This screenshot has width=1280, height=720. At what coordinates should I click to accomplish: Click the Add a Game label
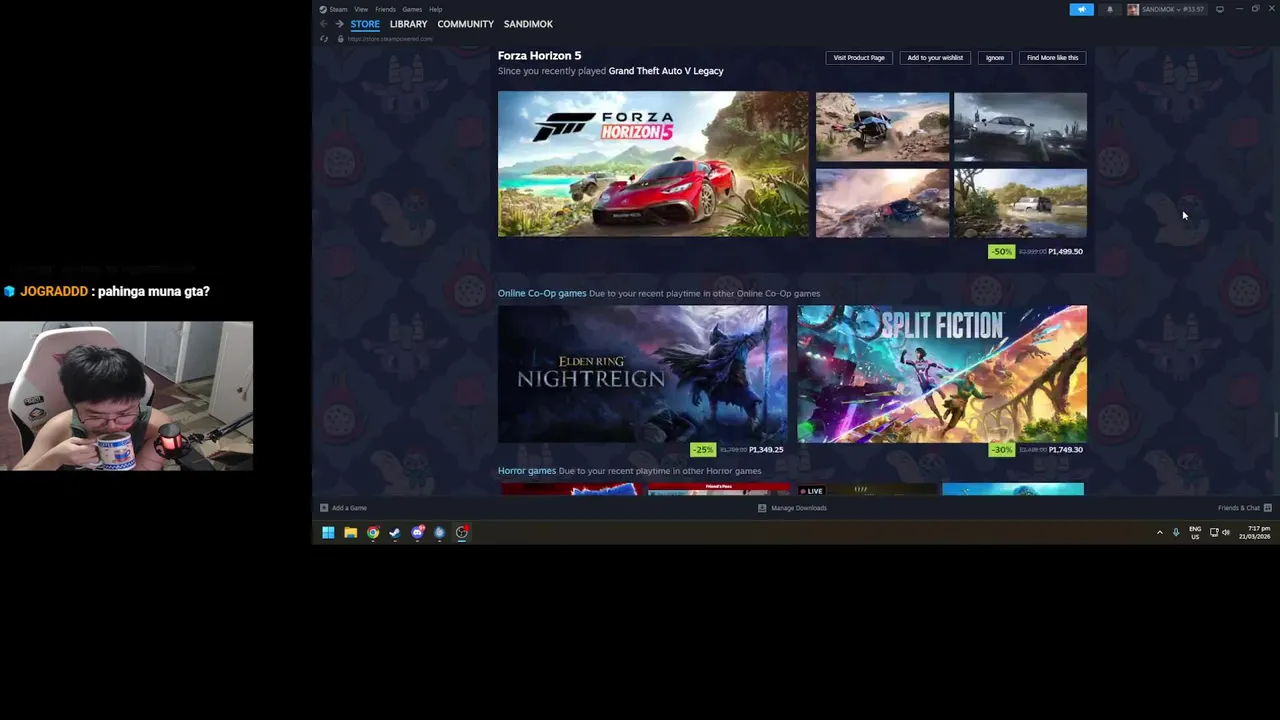pos(349,508)
